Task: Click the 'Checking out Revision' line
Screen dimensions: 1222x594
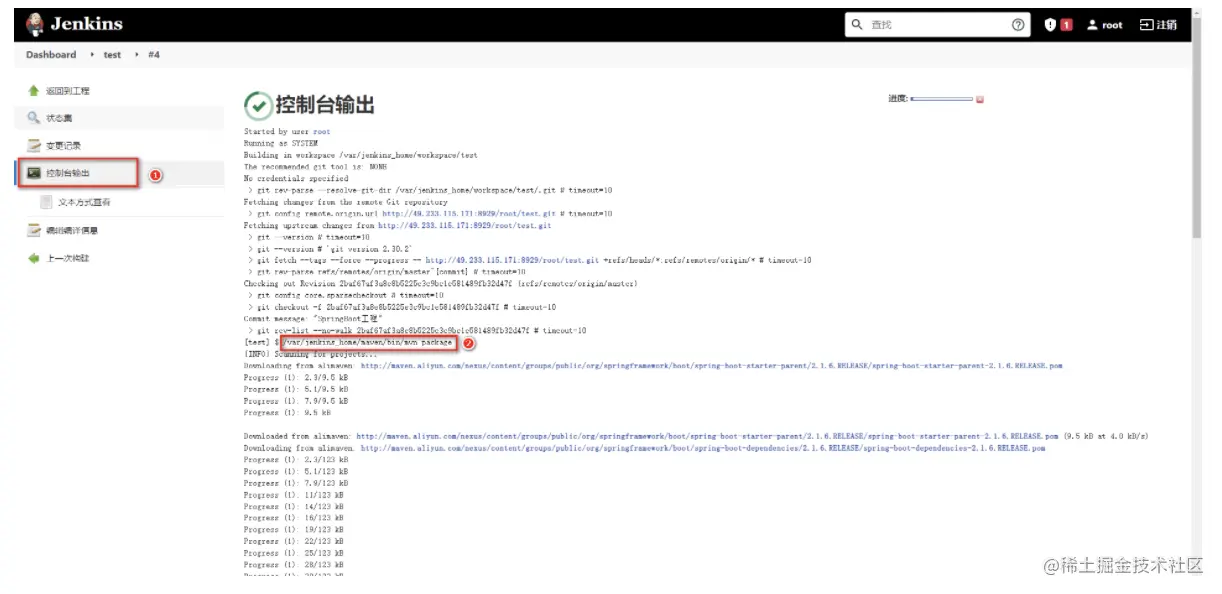Action: coord(442,284)
